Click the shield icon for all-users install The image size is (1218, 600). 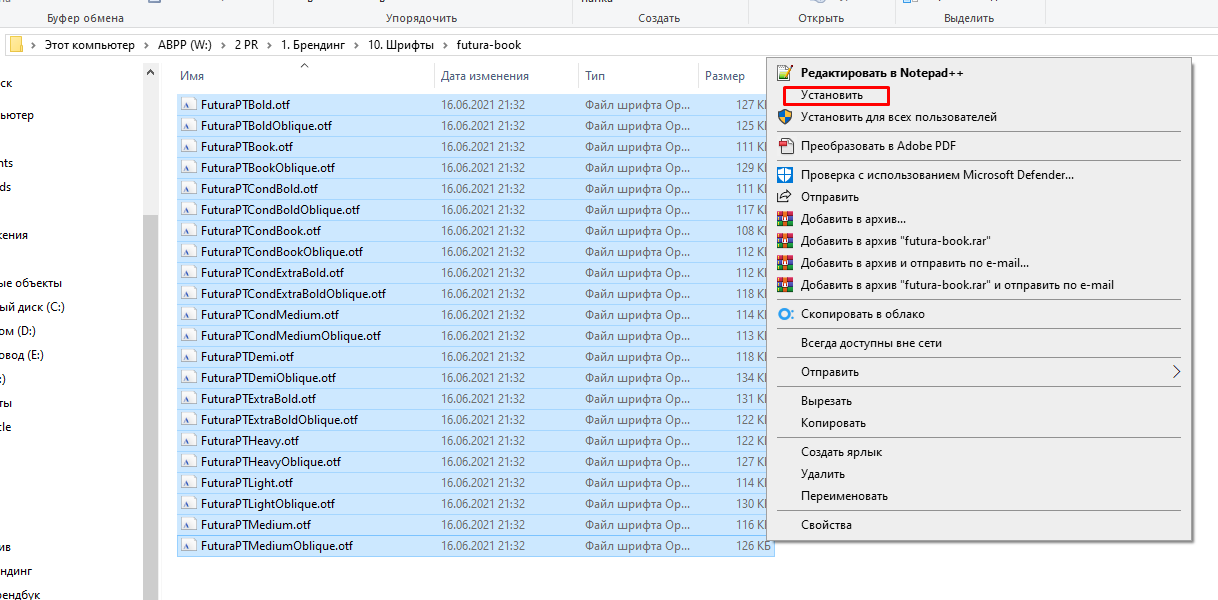point(785,117)
